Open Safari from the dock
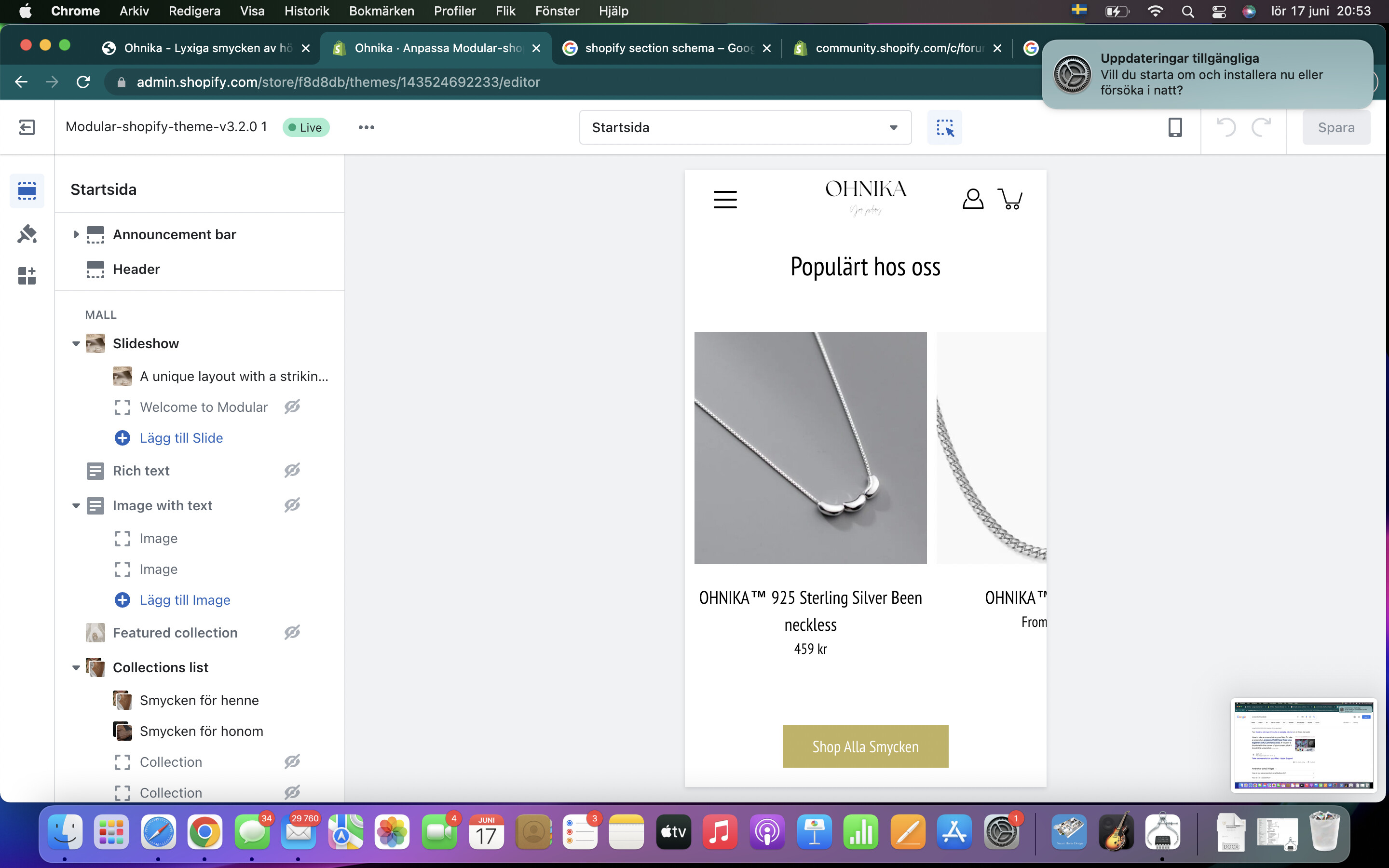This screenshot has height=868, width=1389. [x=158, y=832]
